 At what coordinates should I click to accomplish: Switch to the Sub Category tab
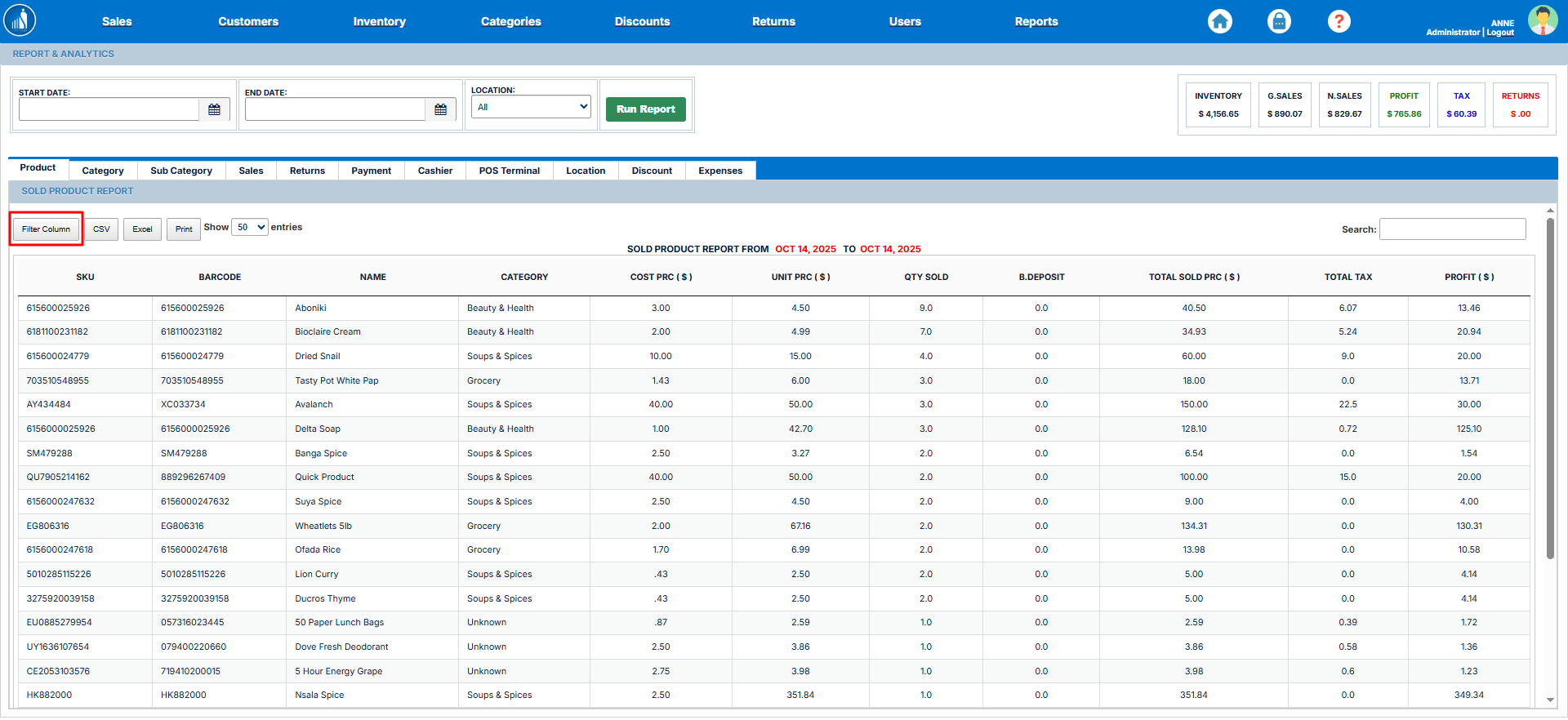point(181,171)
